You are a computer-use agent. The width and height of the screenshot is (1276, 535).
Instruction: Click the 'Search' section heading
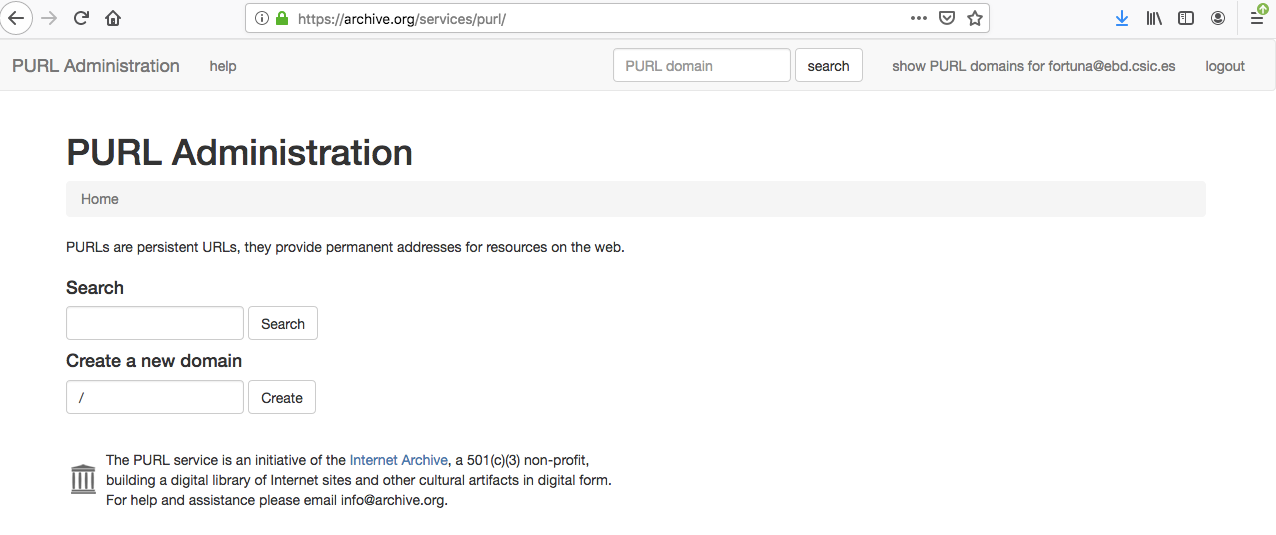tap(95, 288)
